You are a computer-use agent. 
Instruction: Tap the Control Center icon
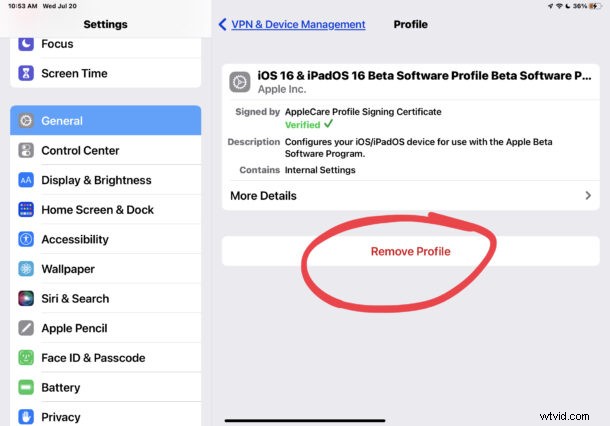[x=26, y=150]
